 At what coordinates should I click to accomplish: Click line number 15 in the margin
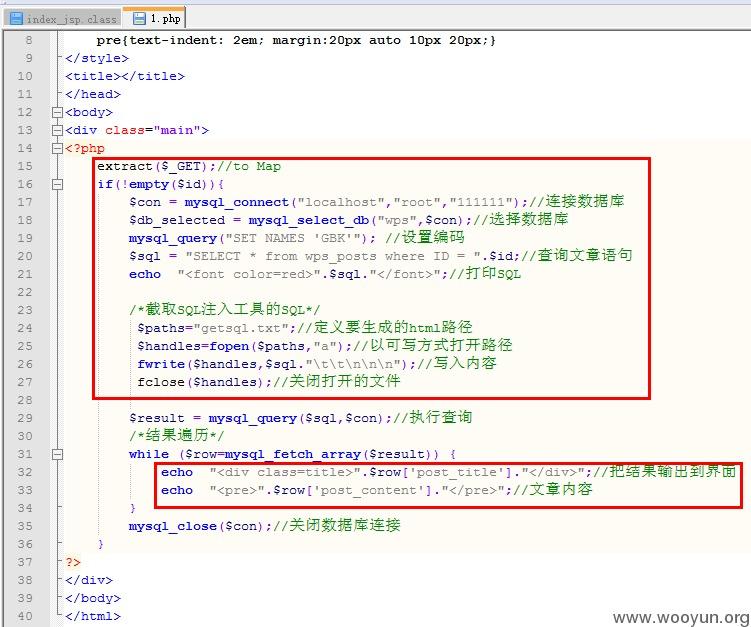[x=24, y=166]
